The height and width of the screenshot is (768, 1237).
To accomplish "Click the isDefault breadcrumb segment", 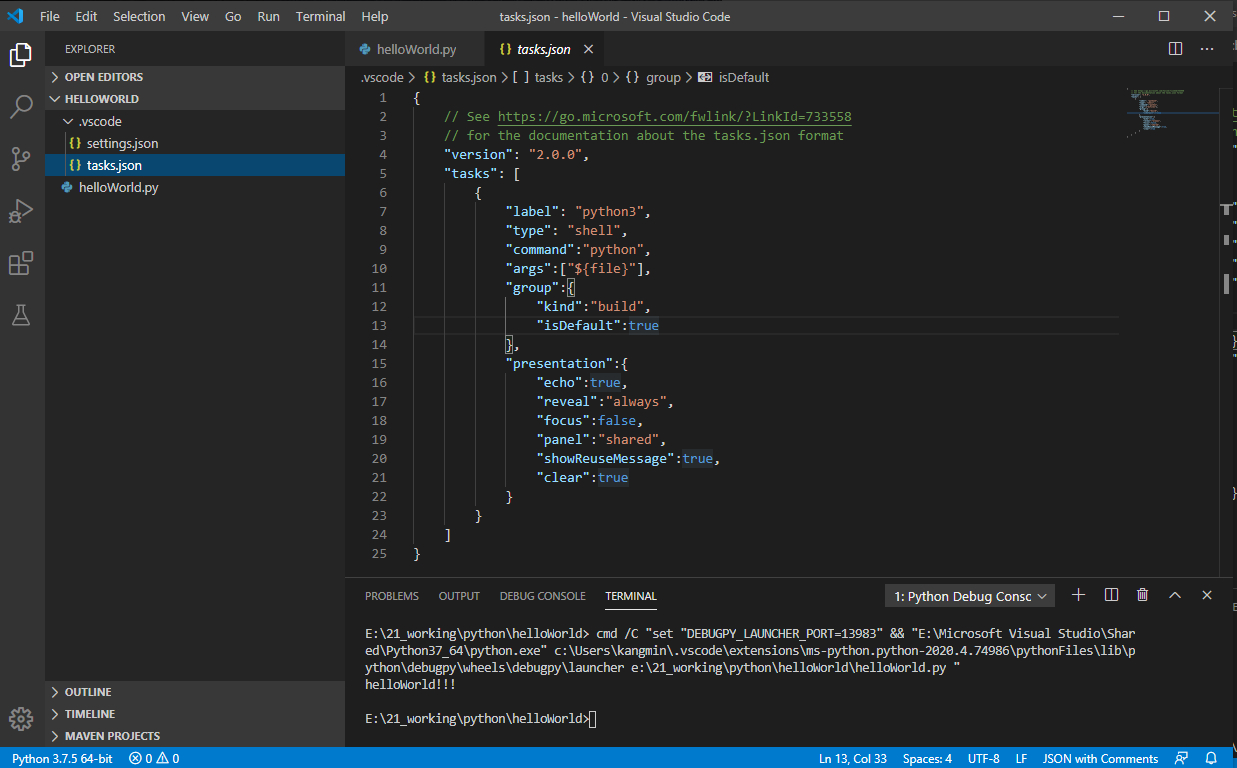I will 734,77.
